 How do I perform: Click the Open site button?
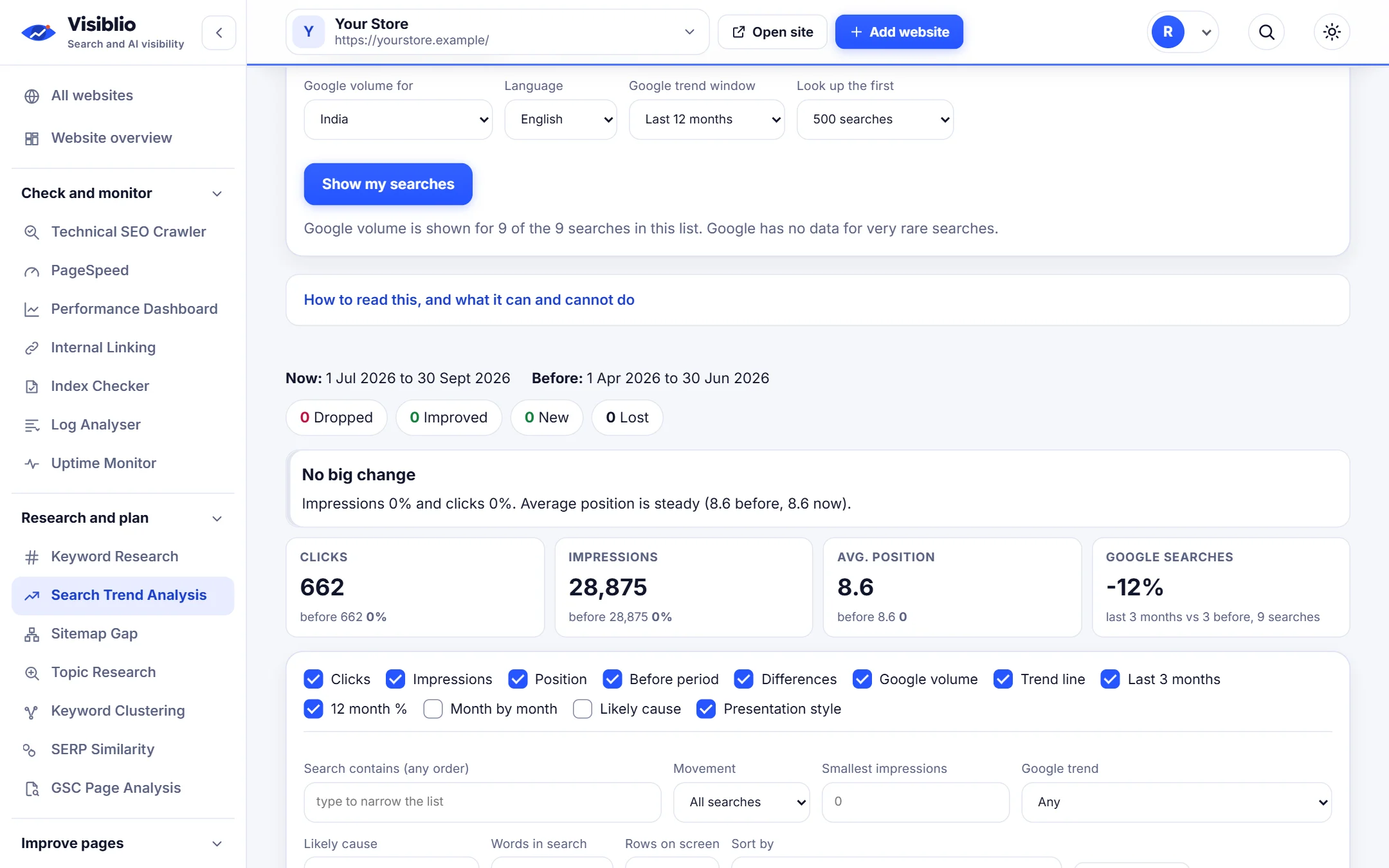772,32
